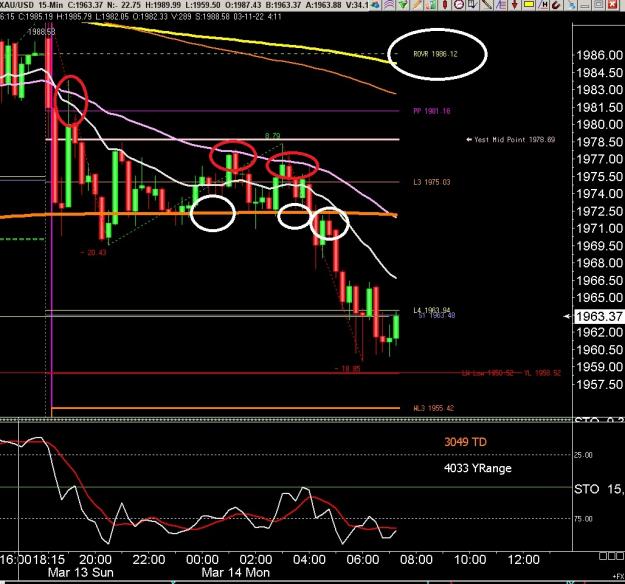Image resolution: width=625 pixels, height=584 pixels.
Task: Maximize the chart window
Action: 598,4
